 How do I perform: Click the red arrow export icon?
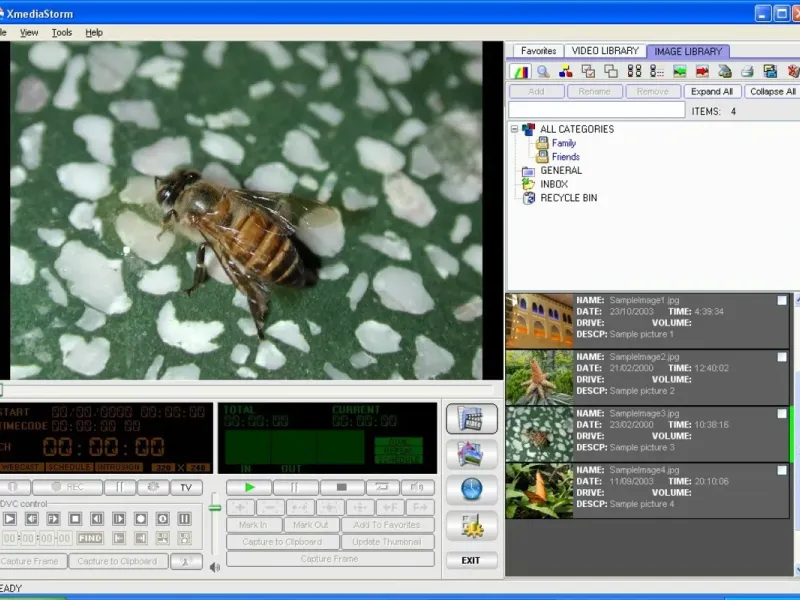[702, 71]
